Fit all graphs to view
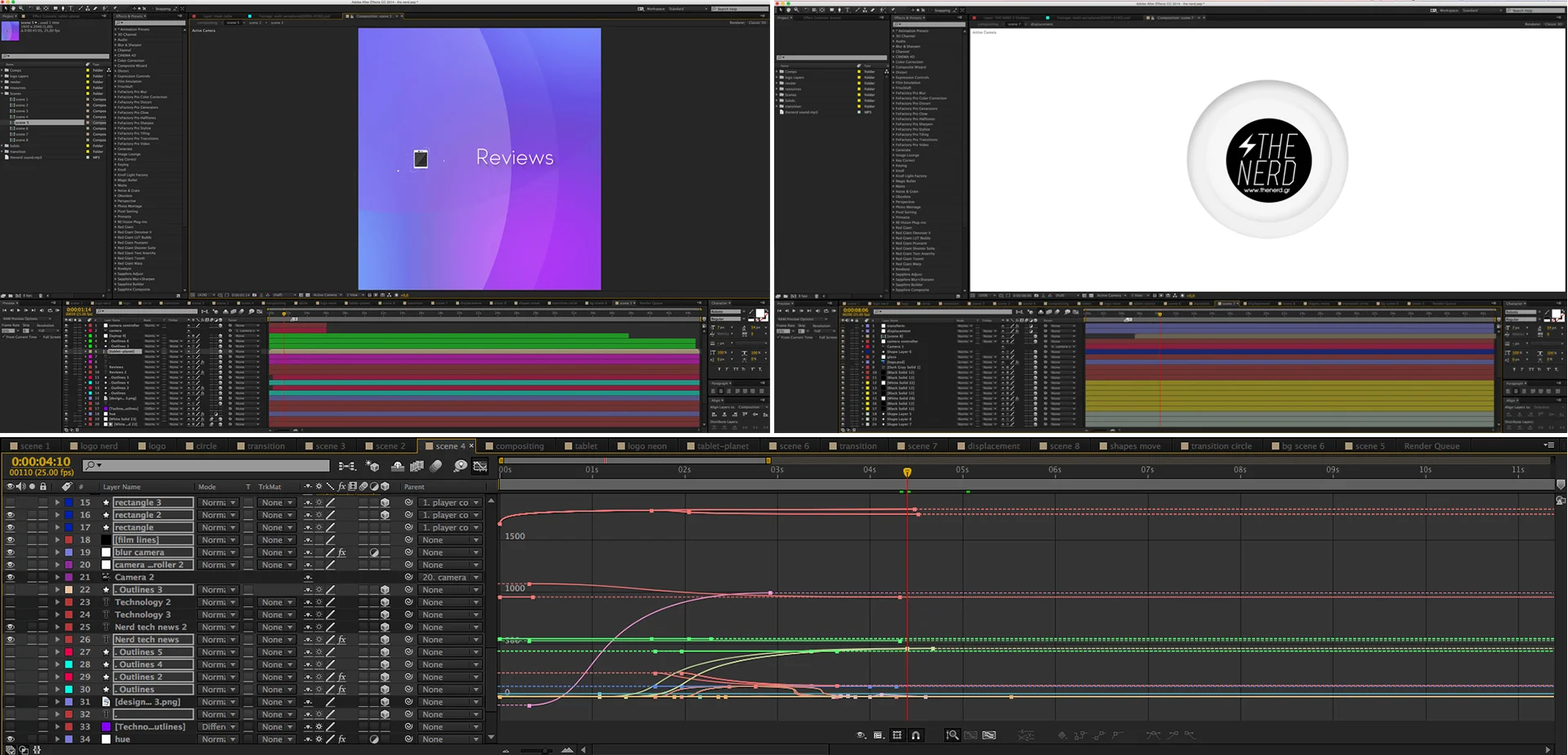The image size is (1568, 755). pos(989,735)
